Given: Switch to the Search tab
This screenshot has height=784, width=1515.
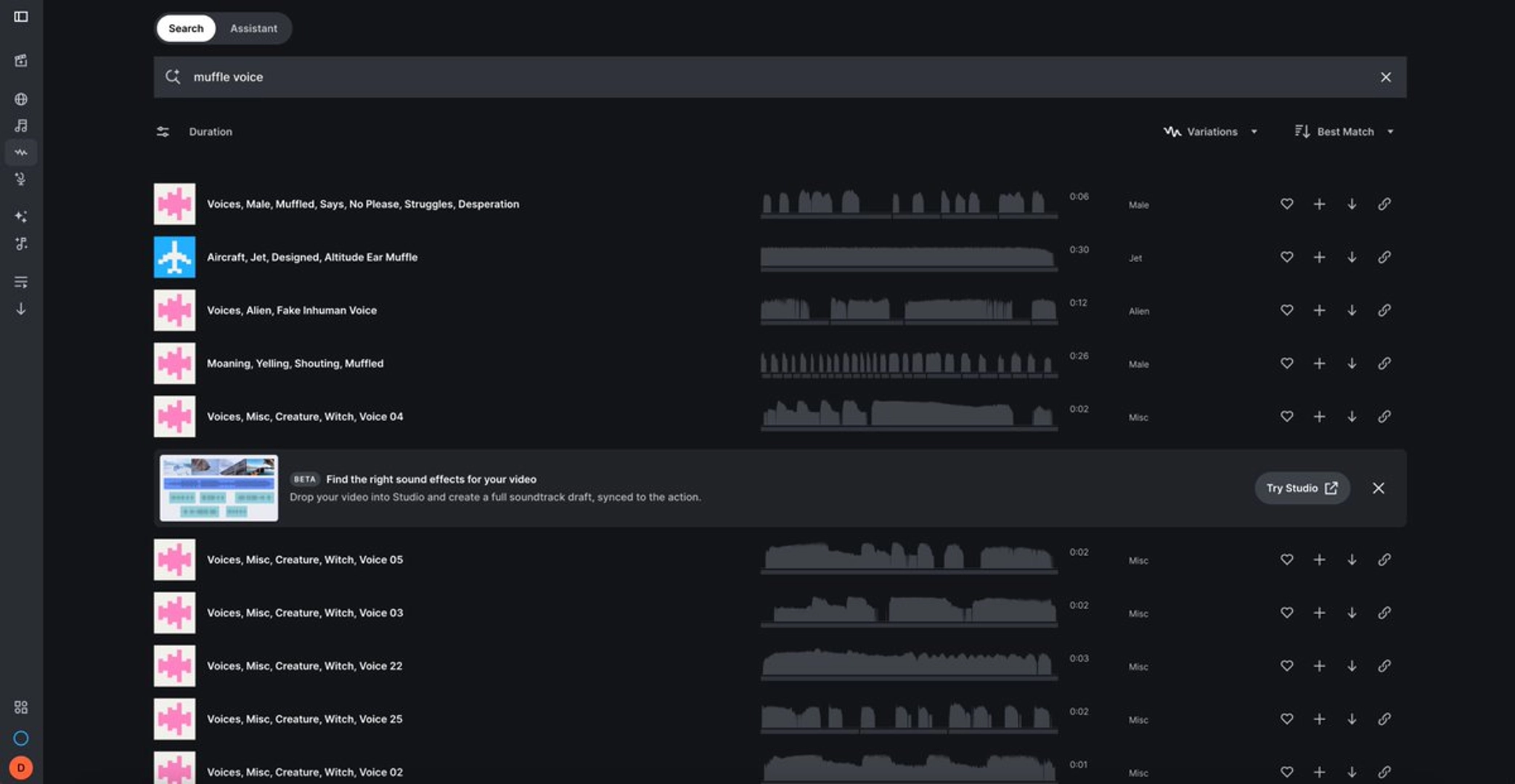Looking at the screenshot, I should (186, 28).
